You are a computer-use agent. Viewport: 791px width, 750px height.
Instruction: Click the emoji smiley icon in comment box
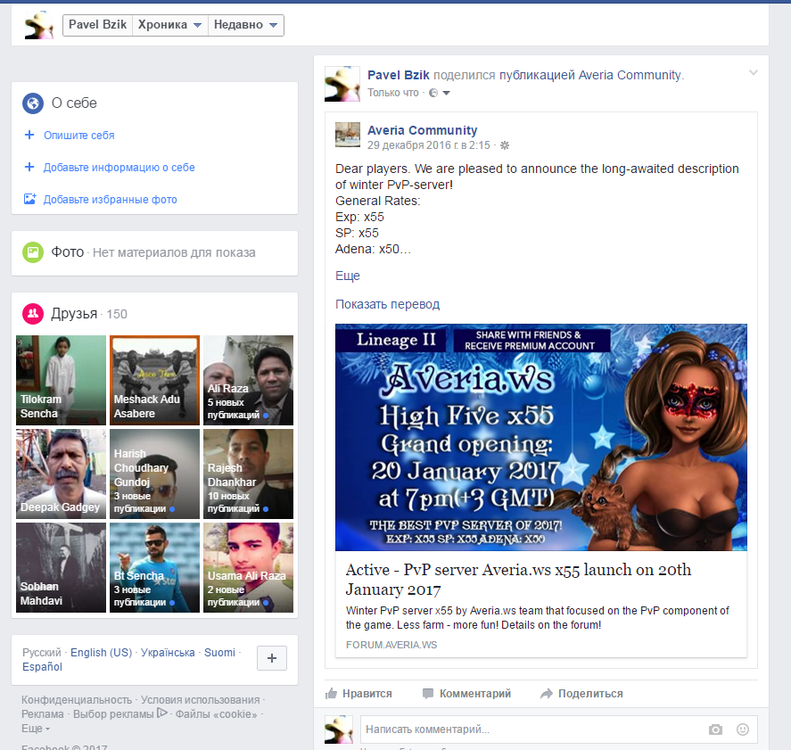pos(742,730)
